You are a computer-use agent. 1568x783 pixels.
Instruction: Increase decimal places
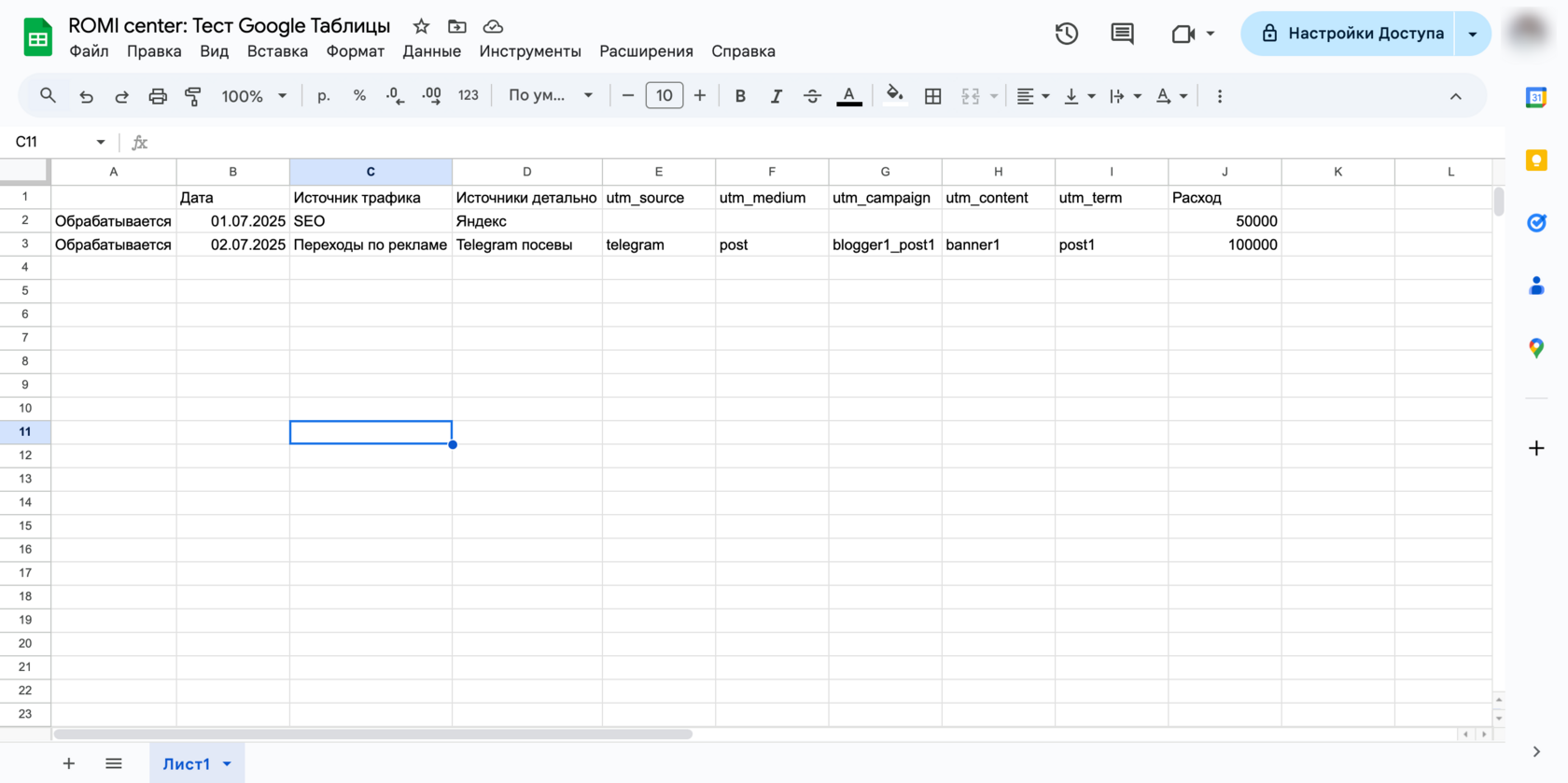431,95
